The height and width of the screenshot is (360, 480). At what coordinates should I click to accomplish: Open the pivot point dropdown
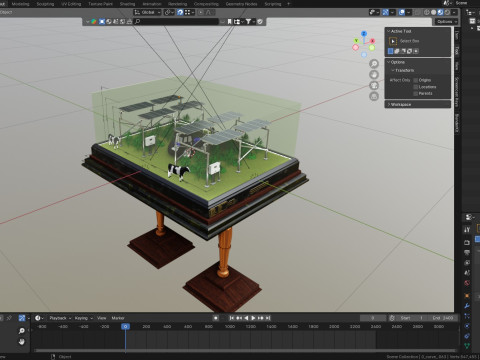[x=168, y=12]
